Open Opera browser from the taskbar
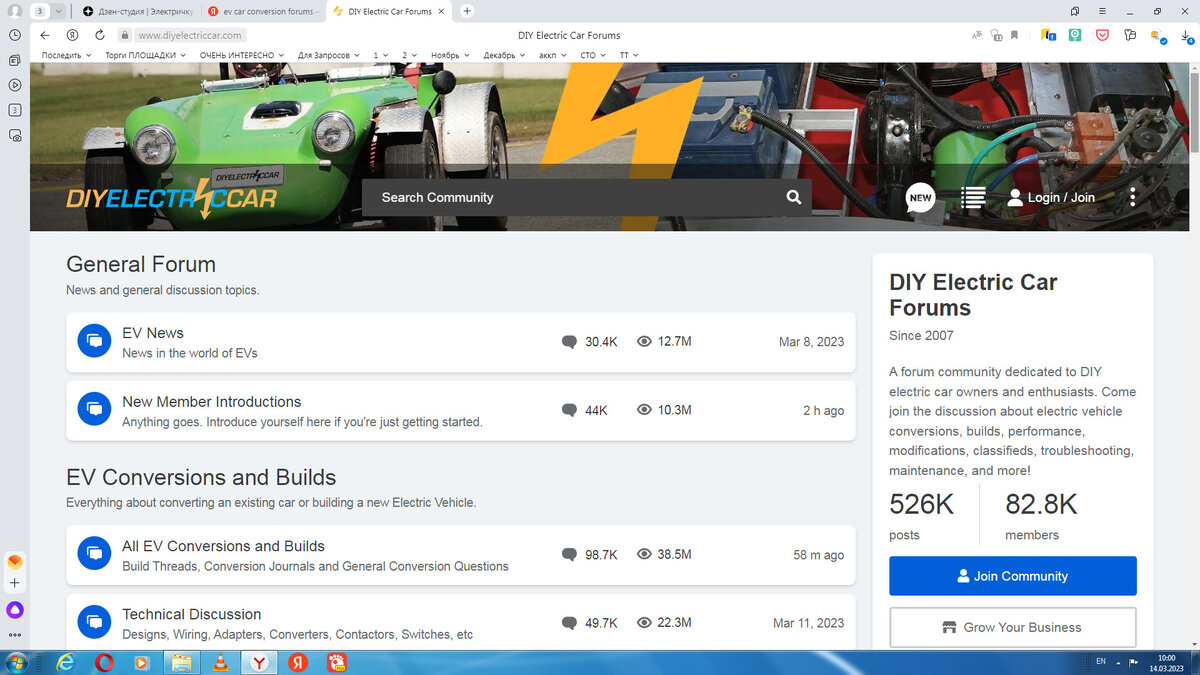Image resolution: width=1200 pixels, height=675 pixels. [104, 662]
